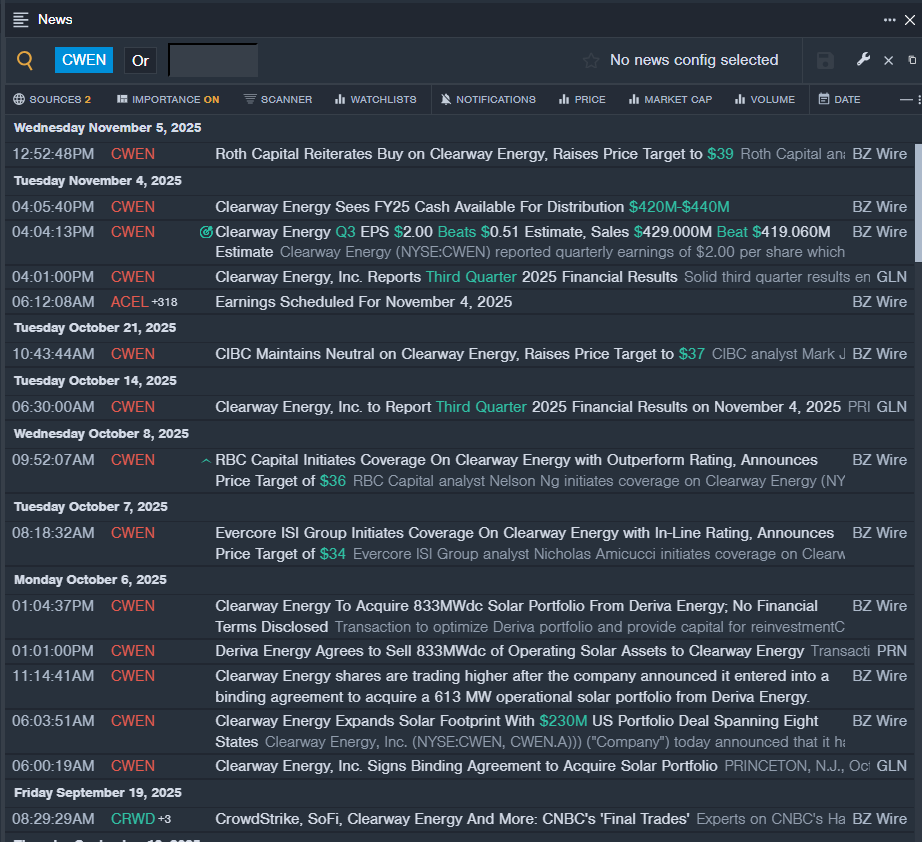The width and height of the screenshot is (922, 842).
Task: Toggle the Importance ON filter
Action: 168,99
